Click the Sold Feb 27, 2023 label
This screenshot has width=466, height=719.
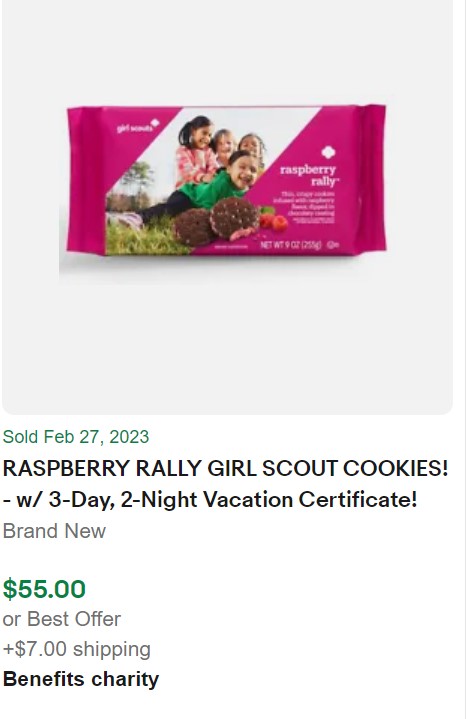(x=76, y=437)
